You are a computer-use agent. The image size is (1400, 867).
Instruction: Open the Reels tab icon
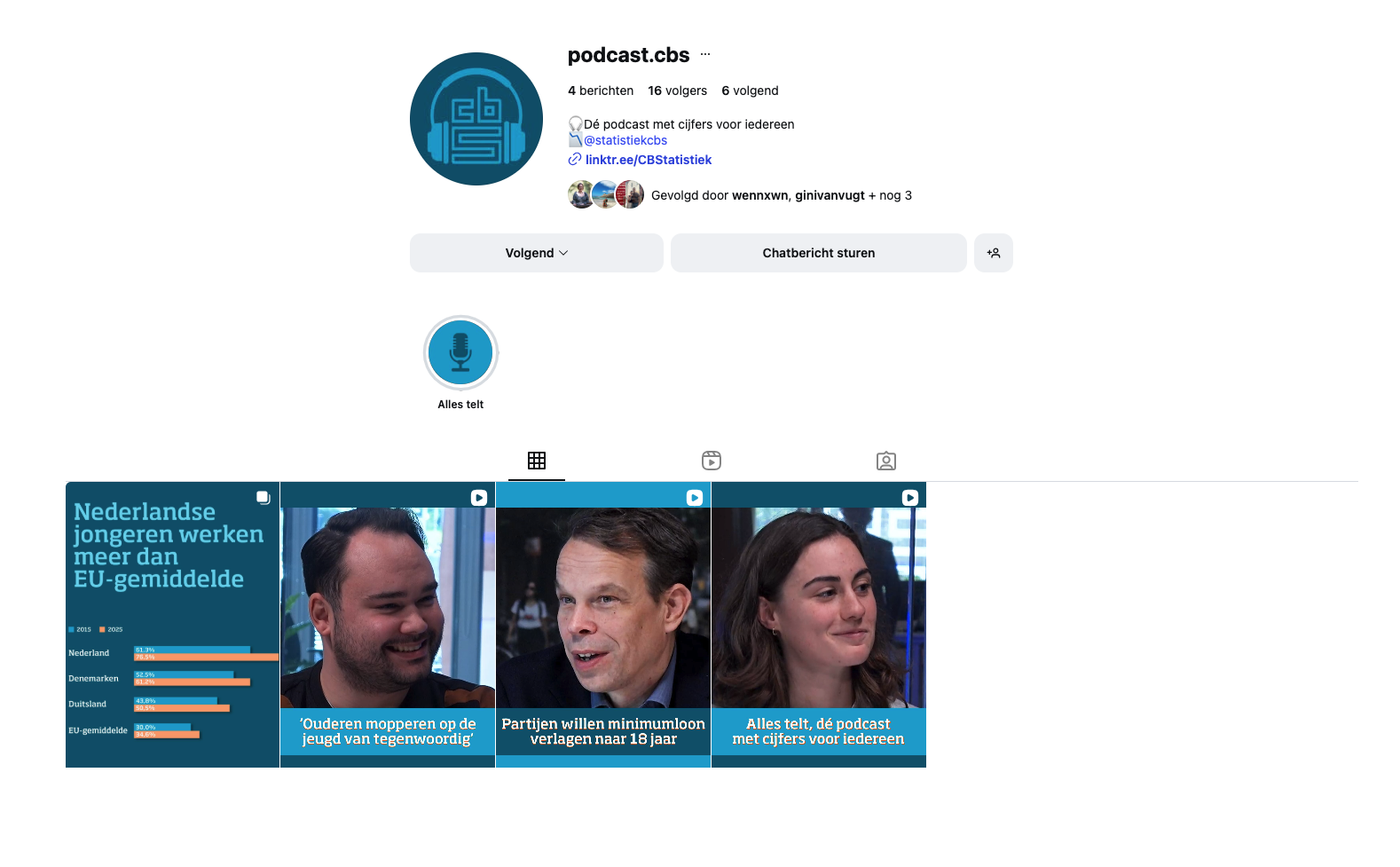pyautogui.click(x=712, y=461)
